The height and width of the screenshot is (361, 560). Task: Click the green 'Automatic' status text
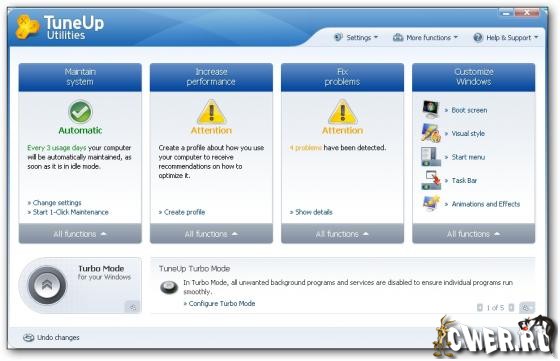[x=80, y=131]
